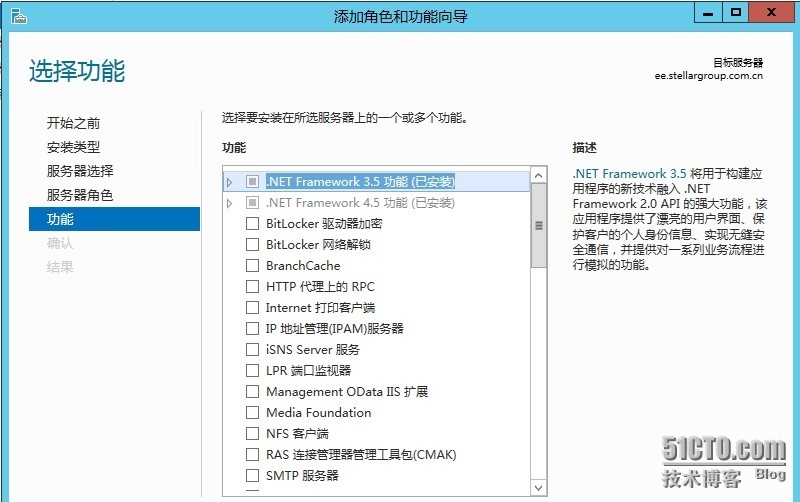Image resolution: width=800 pixels, height=502 pixels.
Task: Go to the 安装类型 wizard step
Action: pyautogui.click(x=73, y=147)
